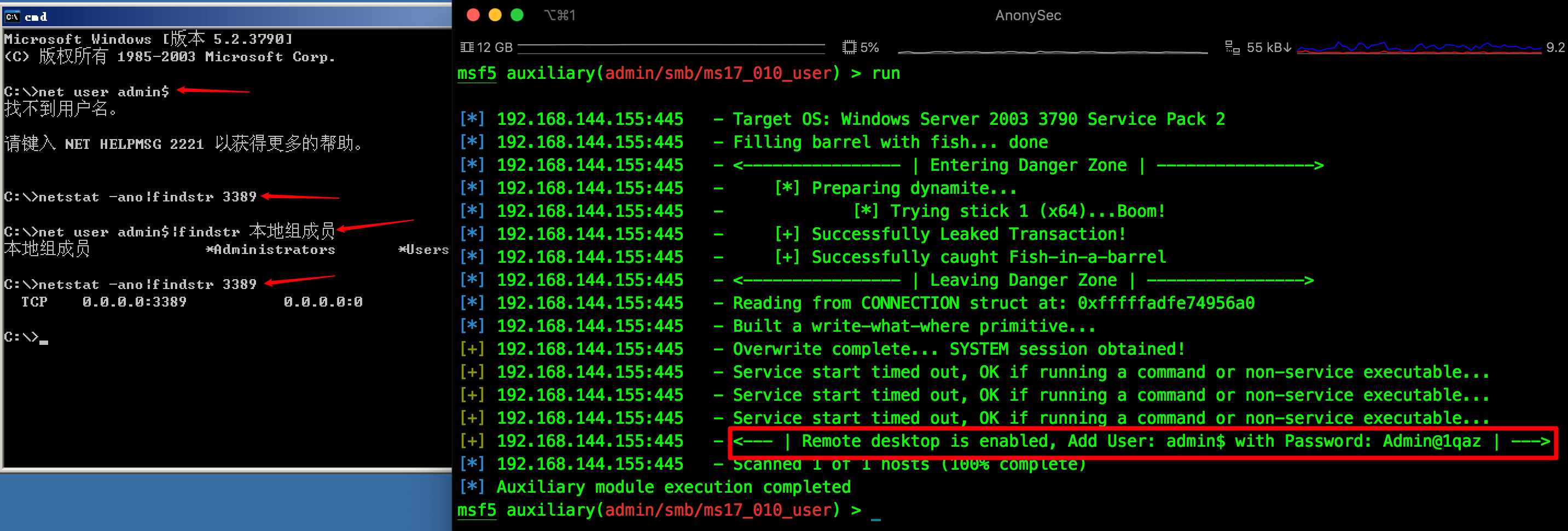
Task: Click 'Trying stick 1 (x64)...Boom!' line
Action: coord(1009,211)
